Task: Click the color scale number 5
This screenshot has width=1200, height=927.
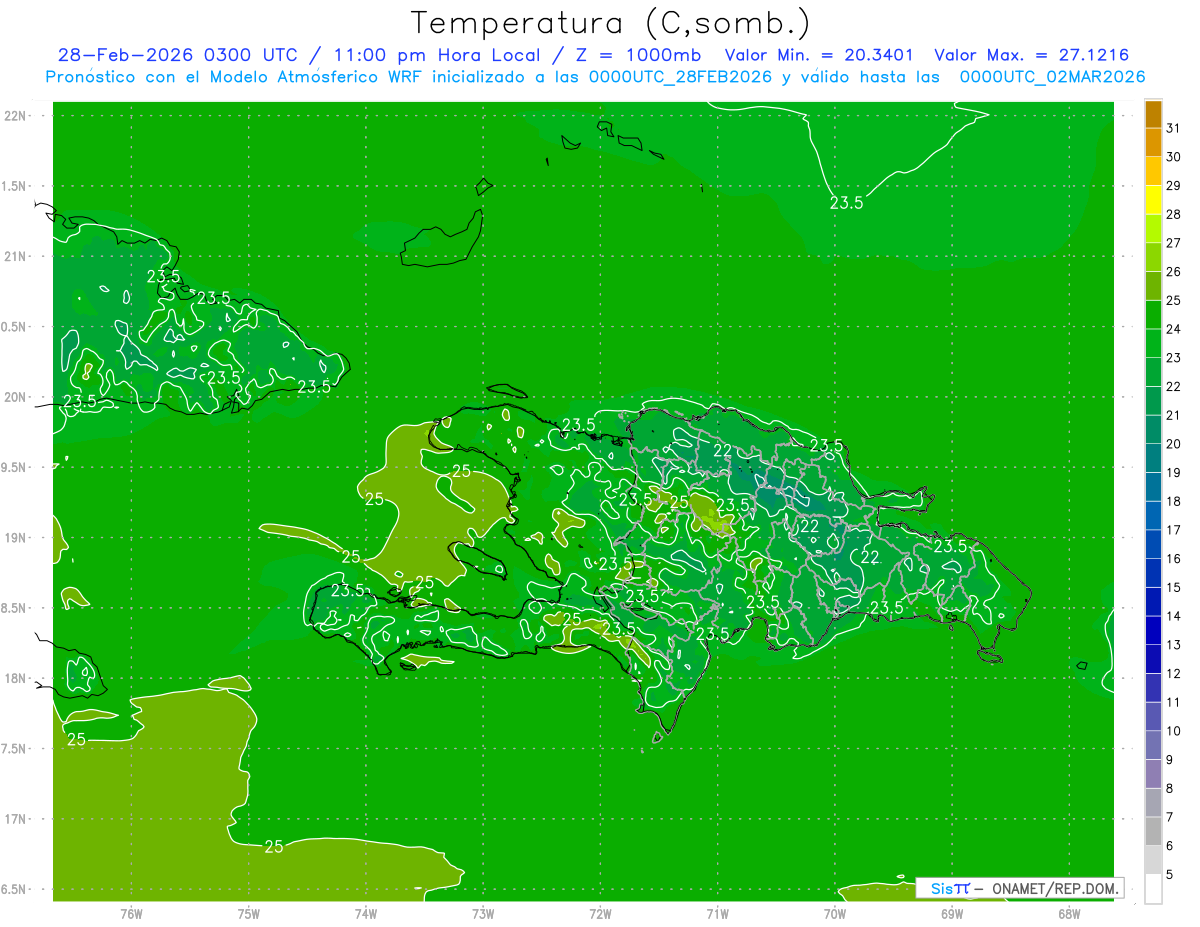Action: pyautogui.click(x=1170, y=875)
